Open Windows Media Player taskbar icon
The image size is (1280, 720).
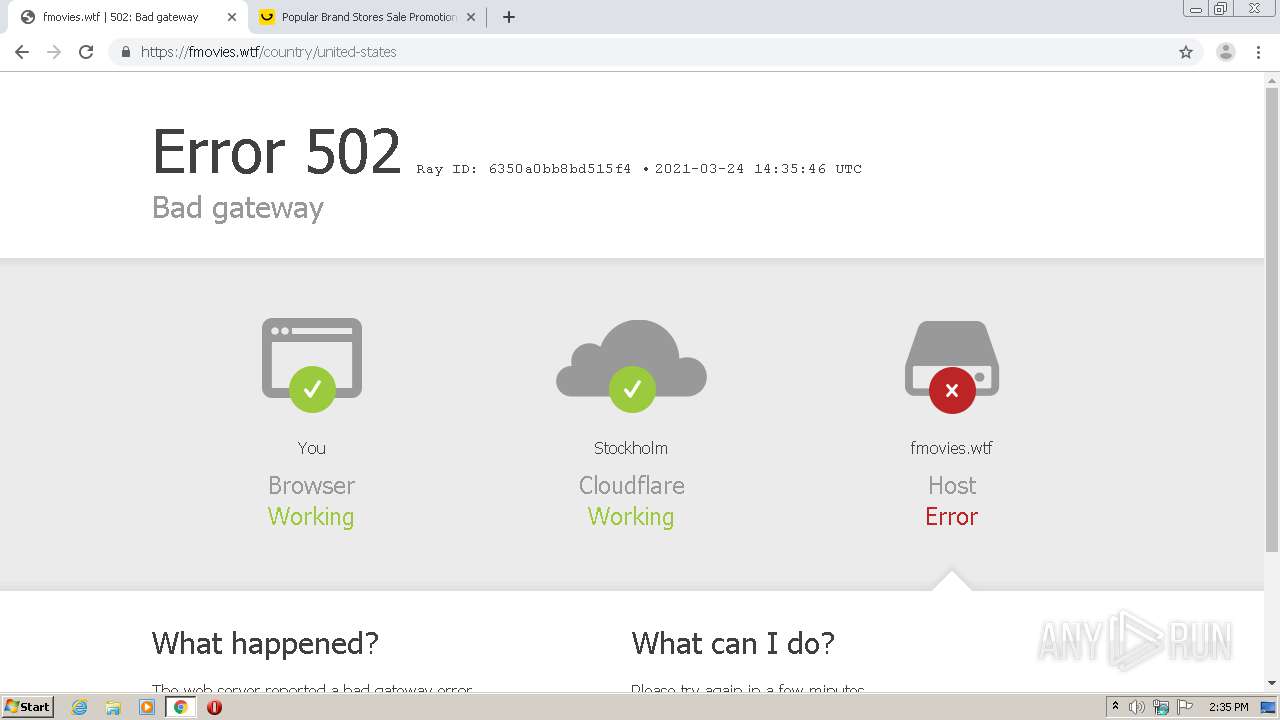[147, 707]
